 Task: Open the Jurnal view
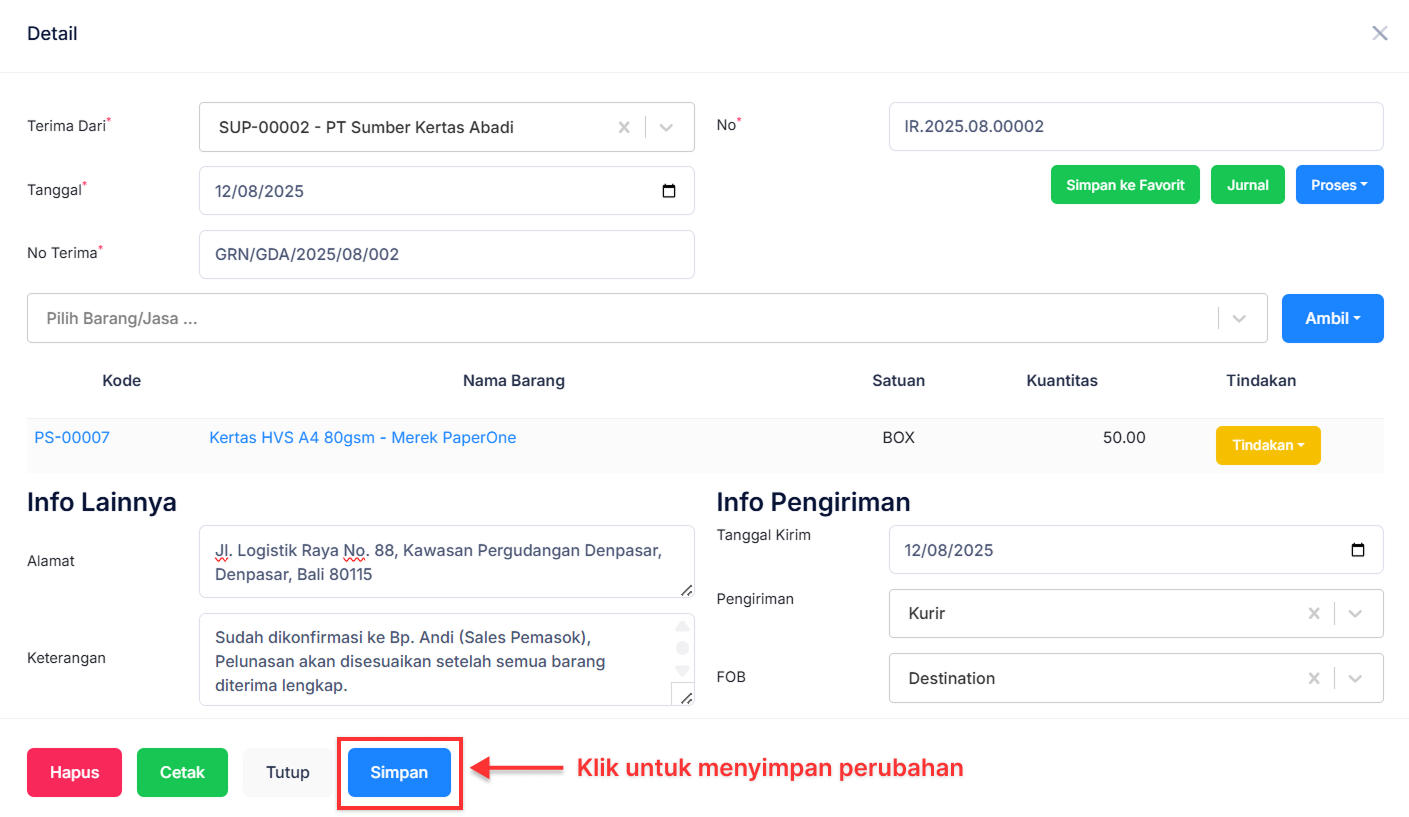pos(1247,184)
